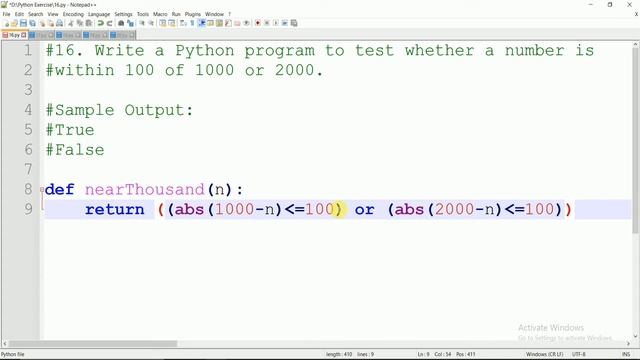Screen dimensions: 640x360
Task: Click vertical scrollbar down arrow
Action: pyautogui.click(x=636, y=336)
